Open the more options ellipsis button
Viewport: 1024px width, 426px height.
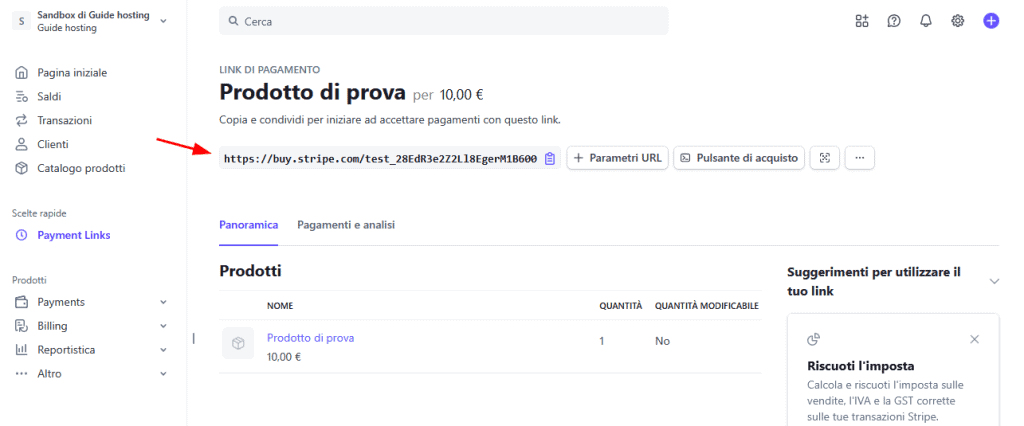coord(859,158)
